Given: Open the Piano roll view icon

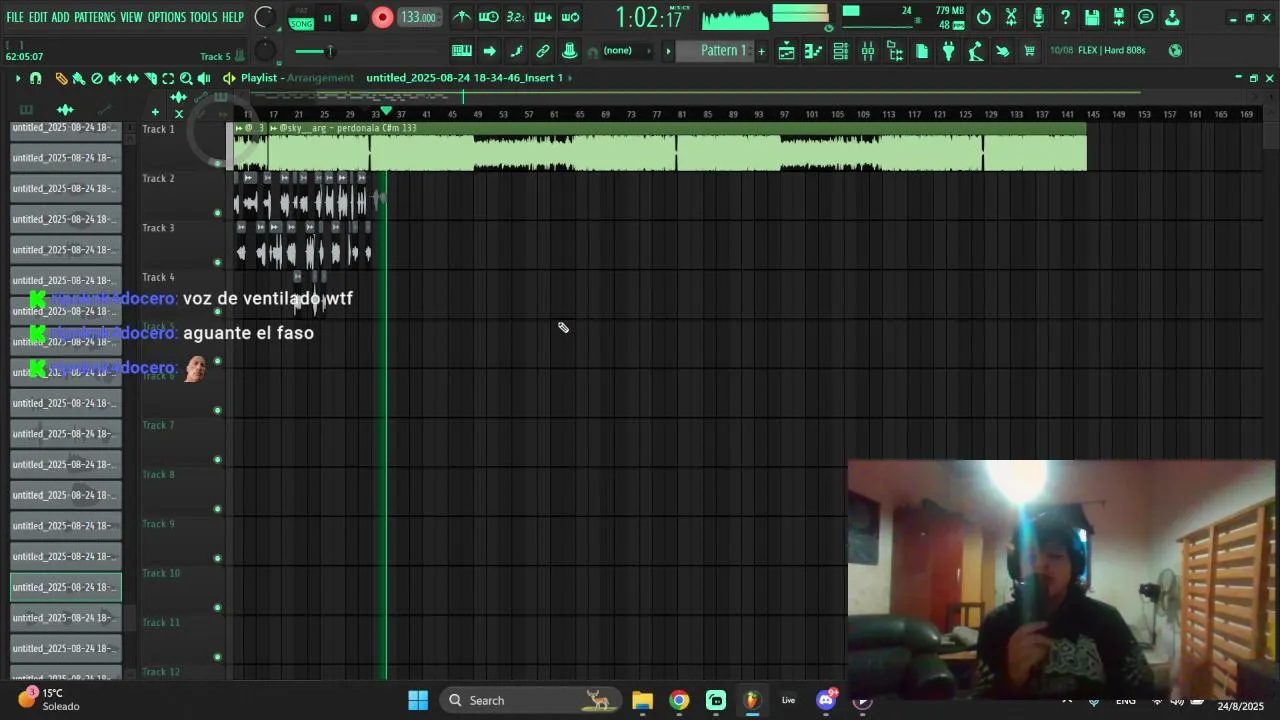Looking at the screenshot, I should (814, 51).
